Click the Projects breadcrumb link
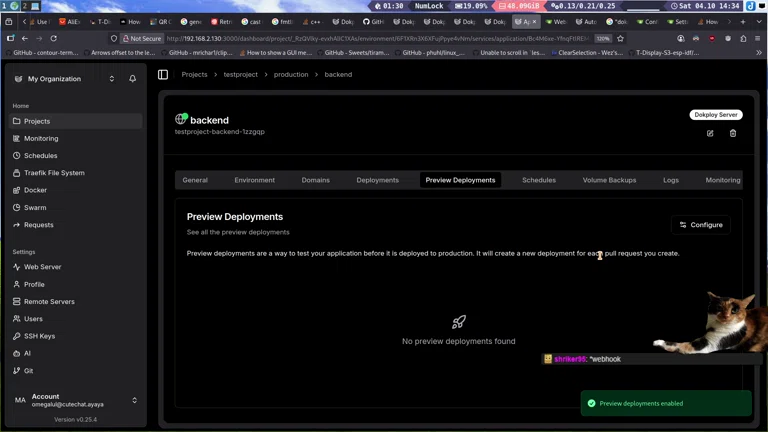The height and width of the screenshot is (432, 768). point(194,74)
